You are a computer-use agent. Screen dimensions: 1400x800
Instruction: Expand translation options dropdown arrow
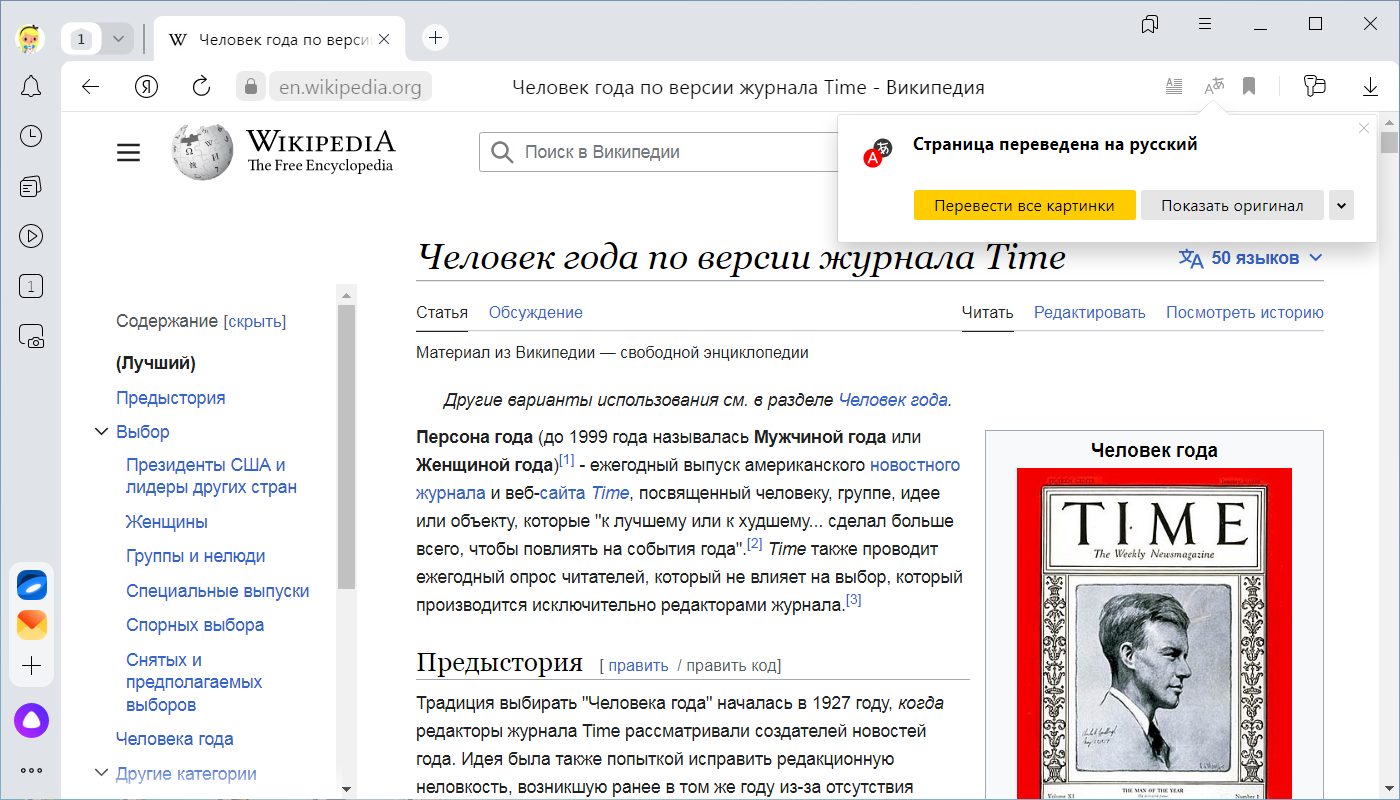tap(1341, 206)
